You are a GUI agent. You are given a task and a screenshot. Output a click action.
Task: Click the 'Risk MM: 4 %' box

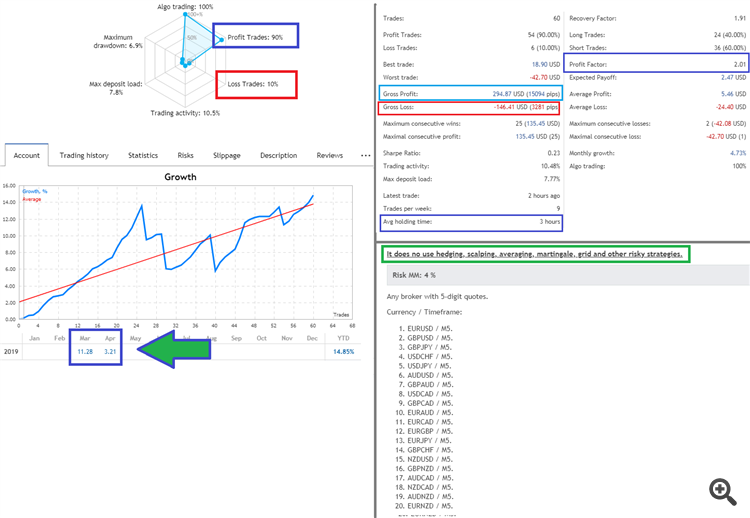click(568, 276)
